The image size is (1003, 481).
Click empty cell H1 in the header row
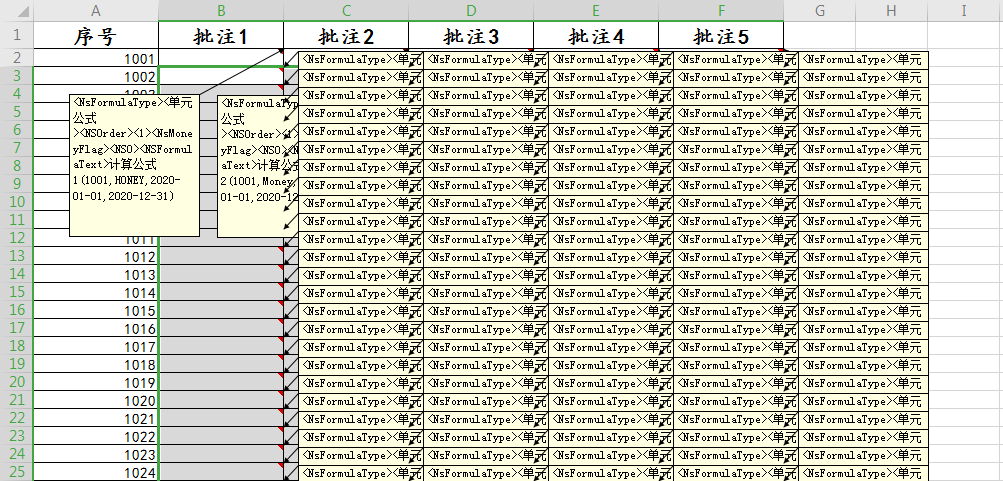tap(892, 35)
